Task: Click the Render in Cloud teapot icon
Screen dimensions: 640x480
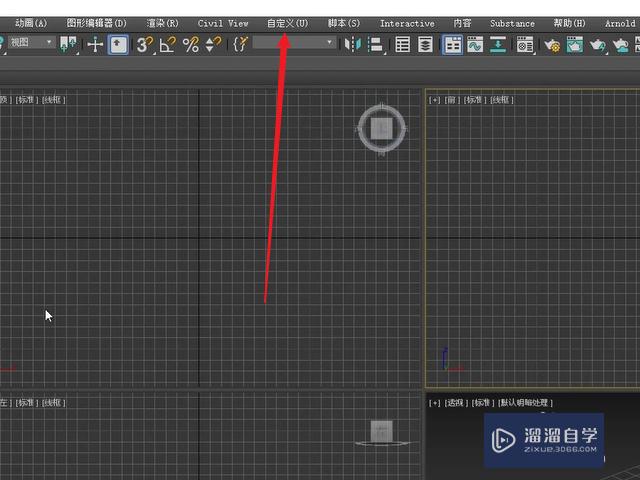Action: 621,45
